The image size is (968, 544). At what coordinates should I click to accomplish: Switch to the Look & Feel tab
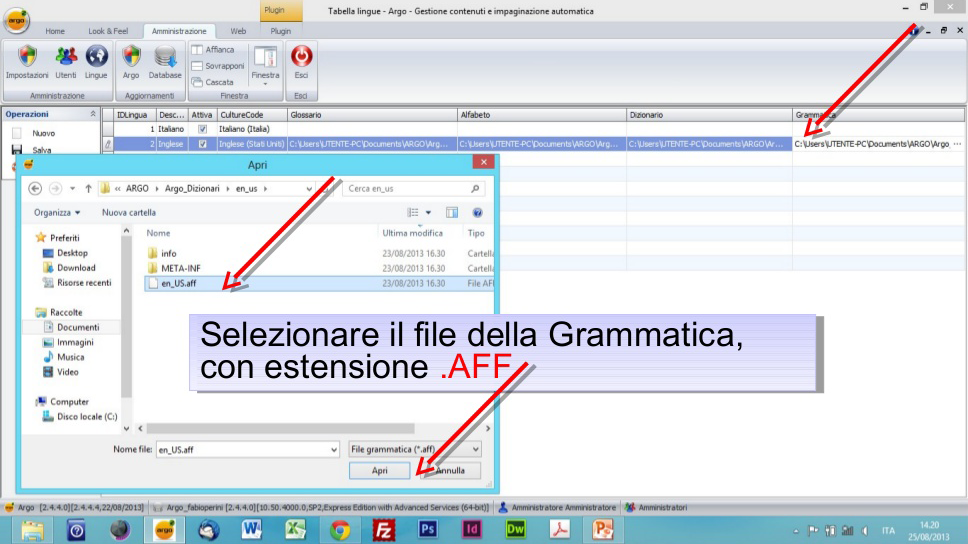click(108, 31)
